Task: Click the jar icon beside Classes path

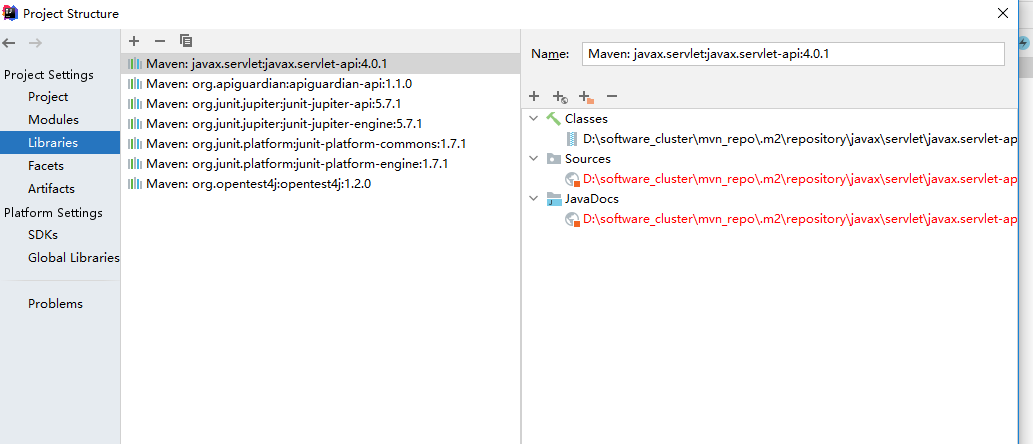Action: [572, 139]
